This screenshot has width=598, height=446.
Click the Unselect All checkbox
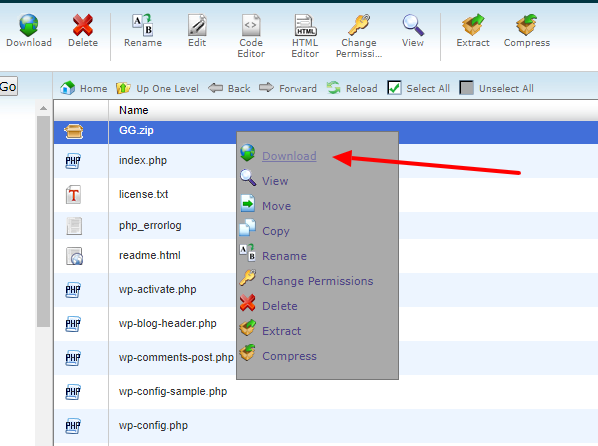466,88
